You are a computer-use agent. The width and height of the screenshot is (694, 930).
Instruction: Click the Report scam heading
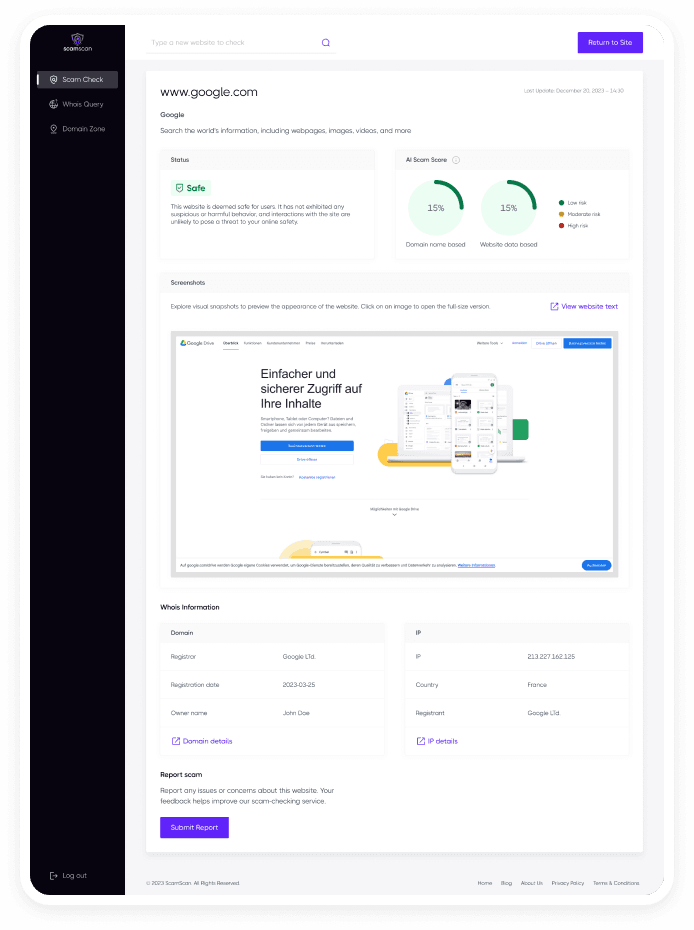click(181, 775)
